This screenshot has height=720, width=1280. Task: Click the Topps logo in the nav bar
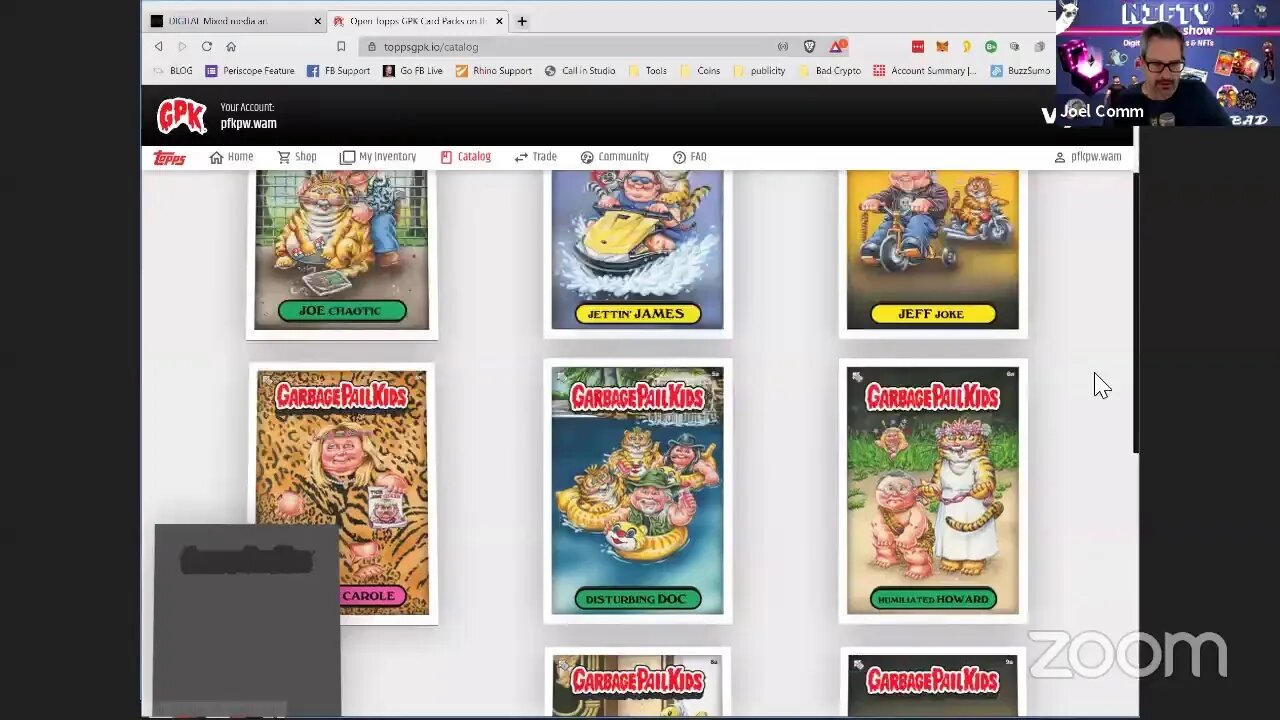pos(169,158)
